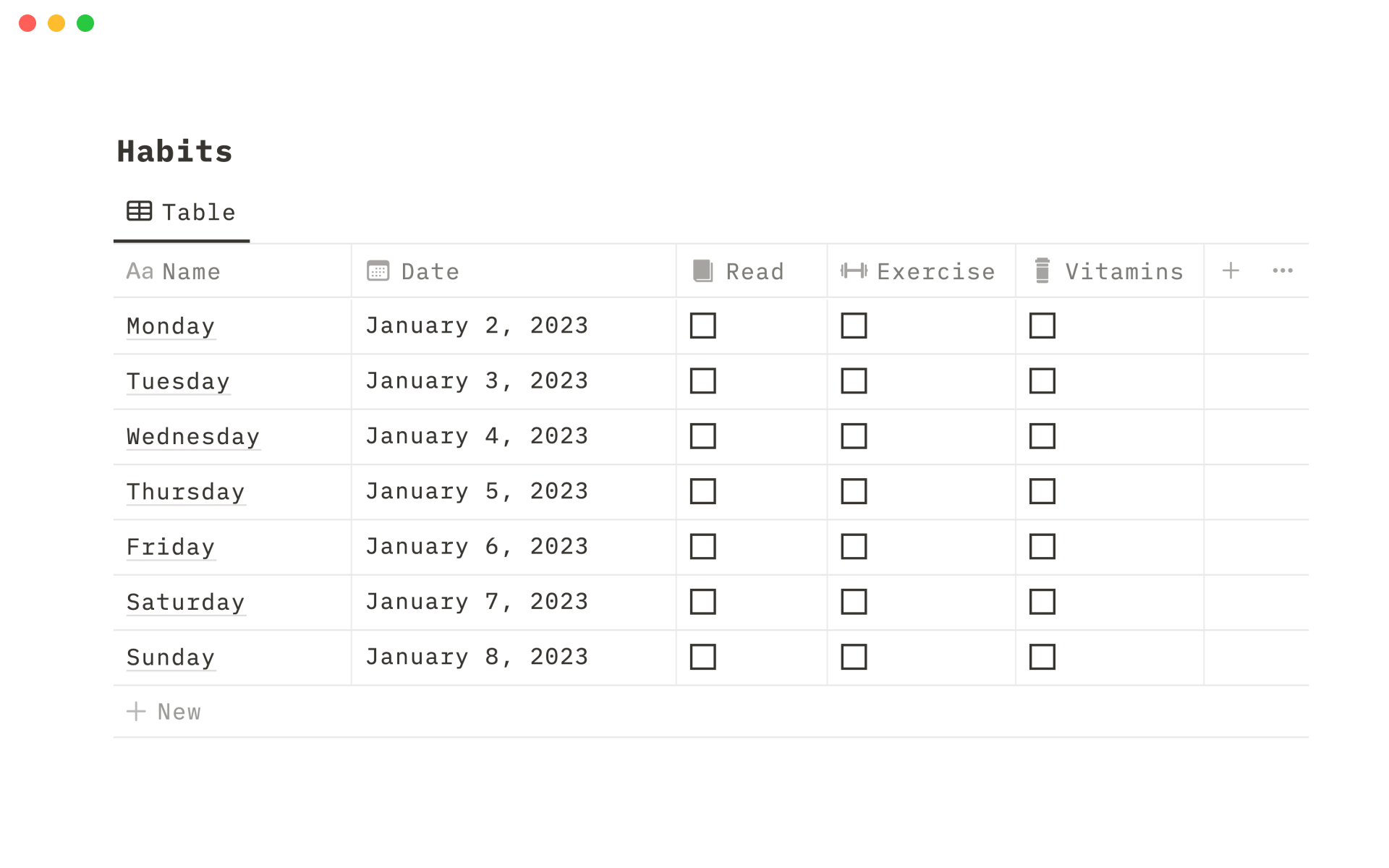Viewport: 1389px width, 868px height.
Task: Click the plus icon to add a column
Action: click(1231, 271)
